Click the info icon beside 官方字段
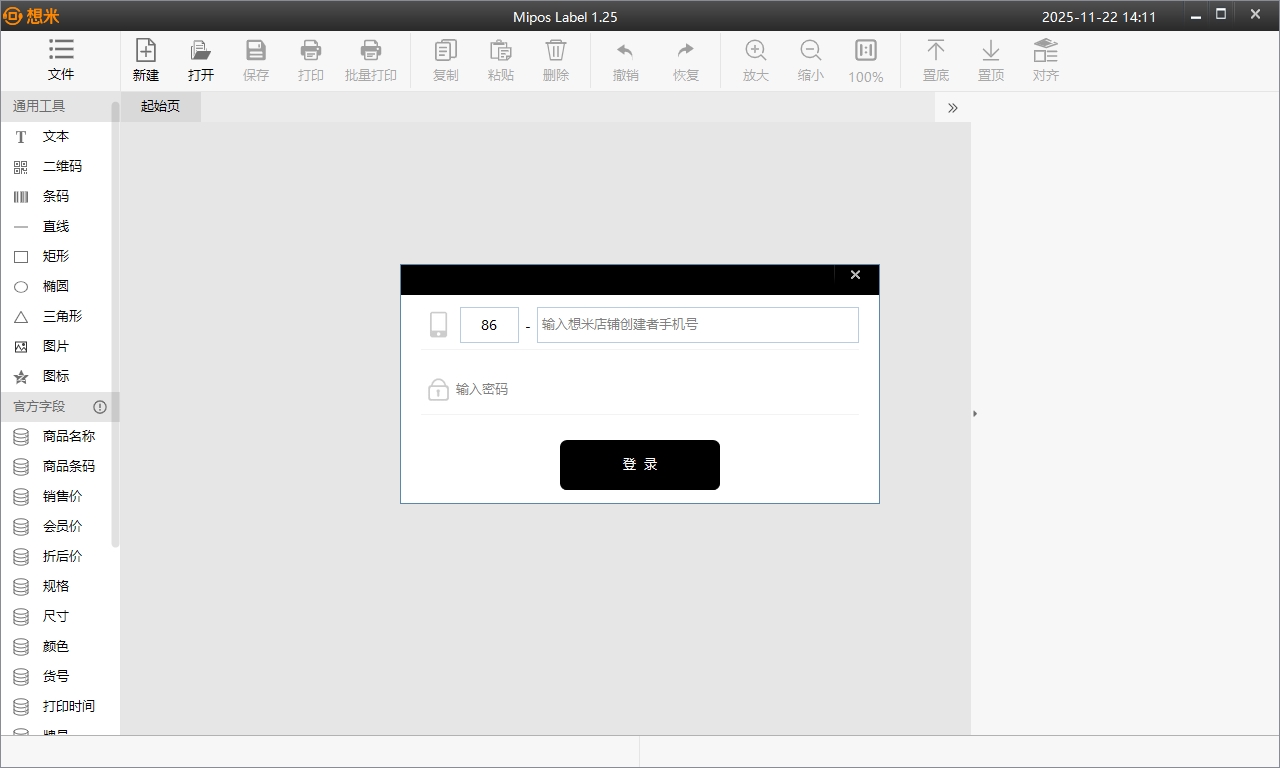The image size is (1280, 768). [x=100, y=407]
